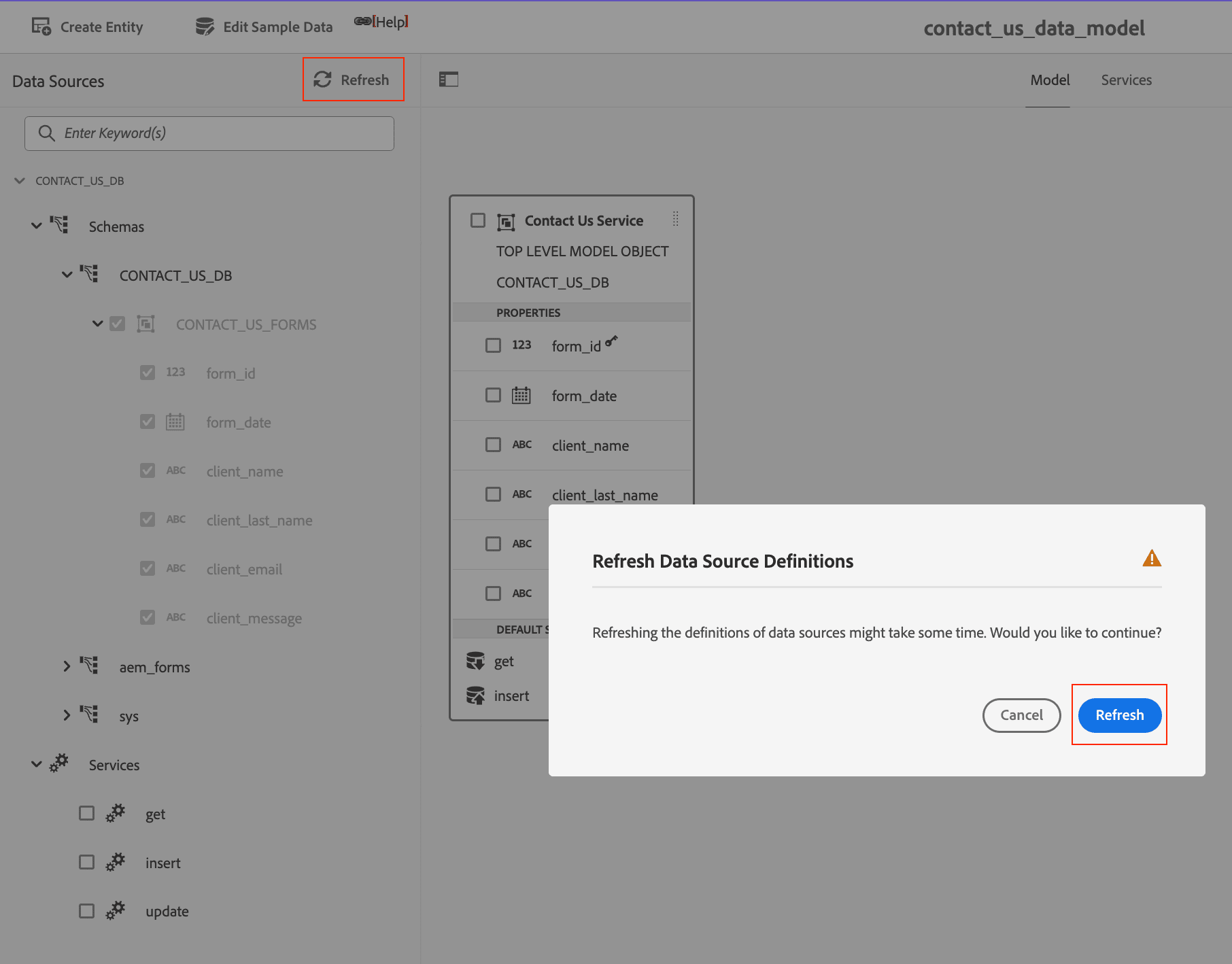The width and height of the screenshot is (1232, 964).
Task: Toggle the client_email checkbox in tree
Action: tap(148, 568)
